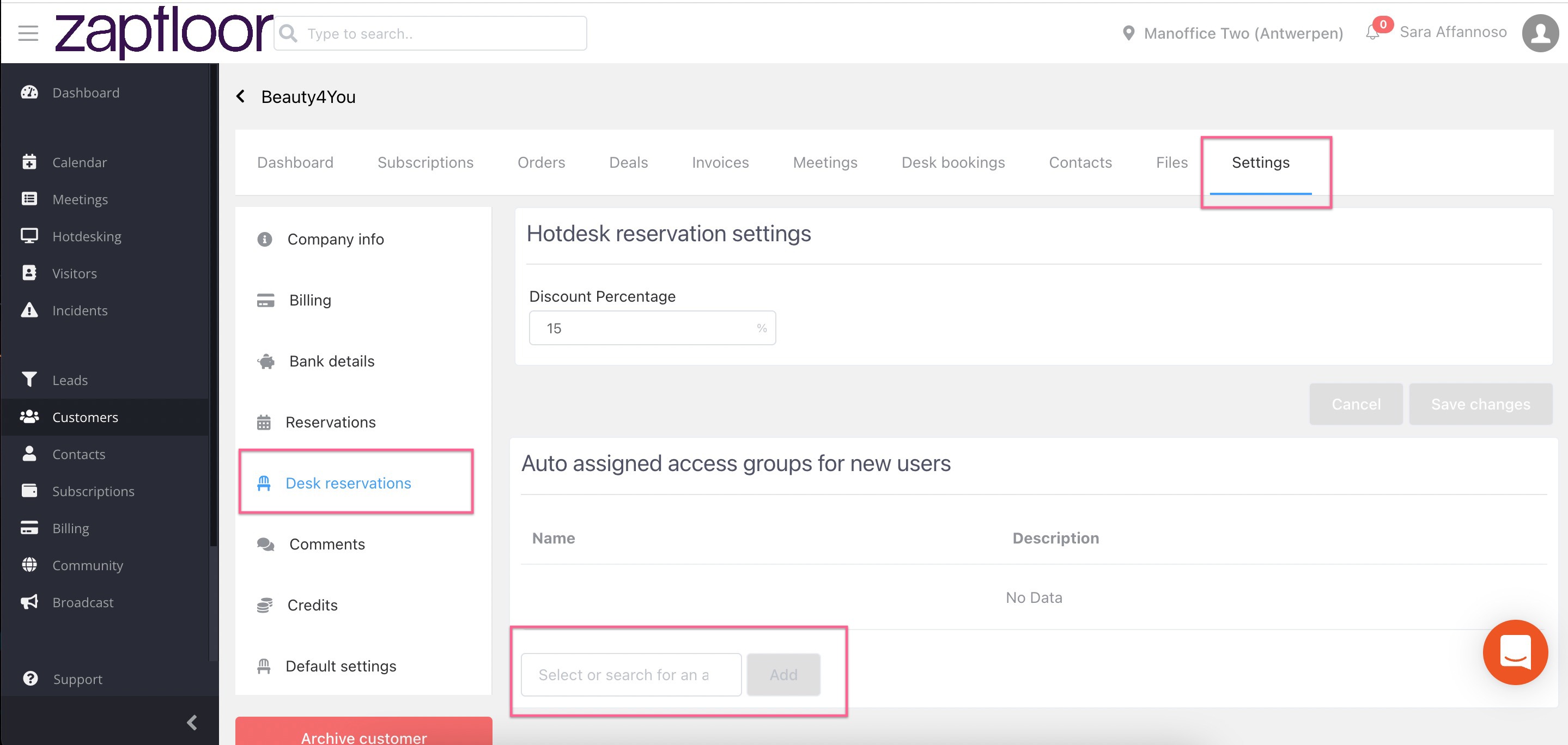The image size is (1568, 745).
Task: Switch to the Deals tab
Action: 628,162
